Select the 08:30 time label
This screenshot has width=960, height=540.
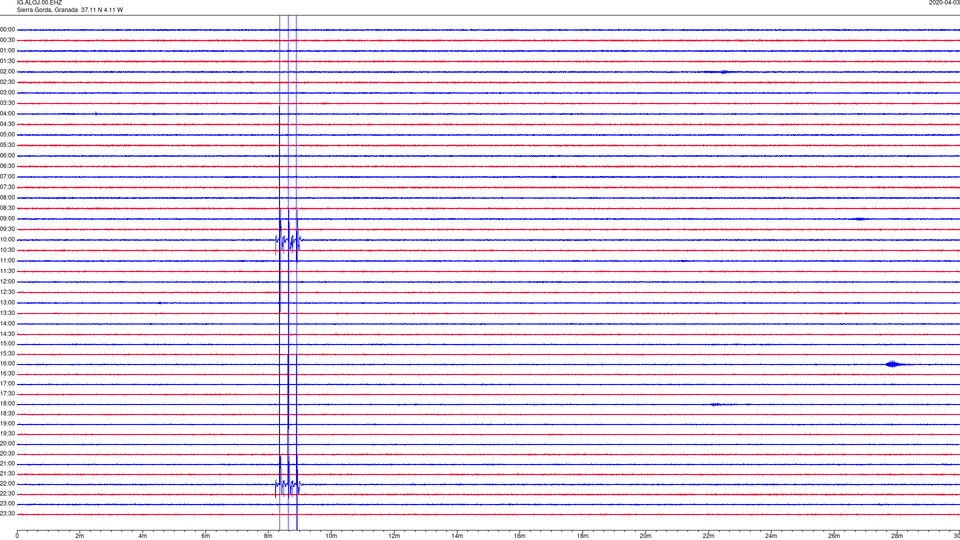pos(7,208)
